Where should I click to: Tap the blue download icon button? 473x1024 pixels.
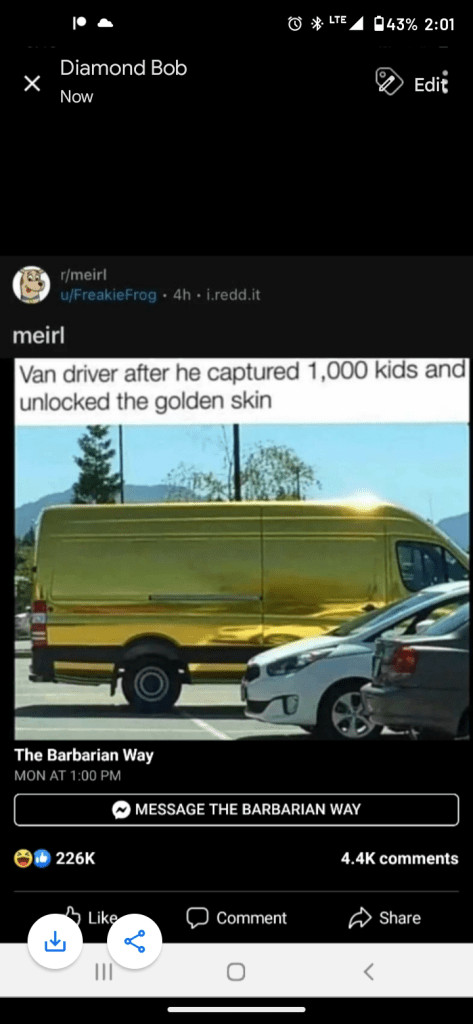point(55,941)
